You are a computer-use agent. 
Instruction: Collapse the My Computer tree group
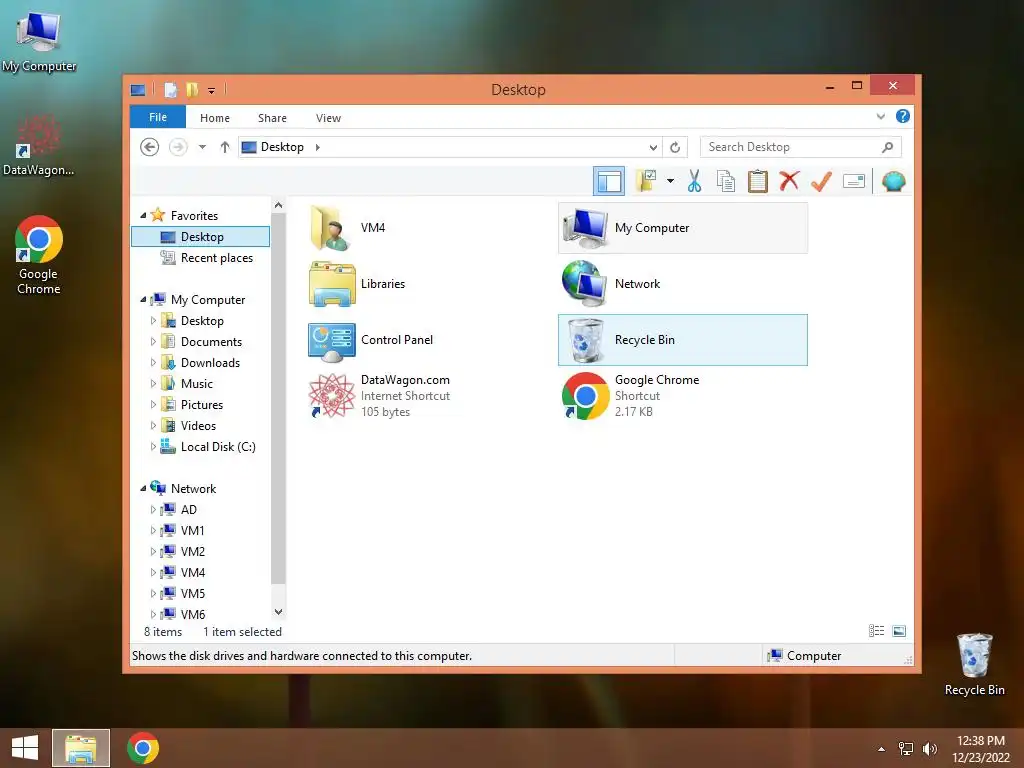click(x=144, y=299)
